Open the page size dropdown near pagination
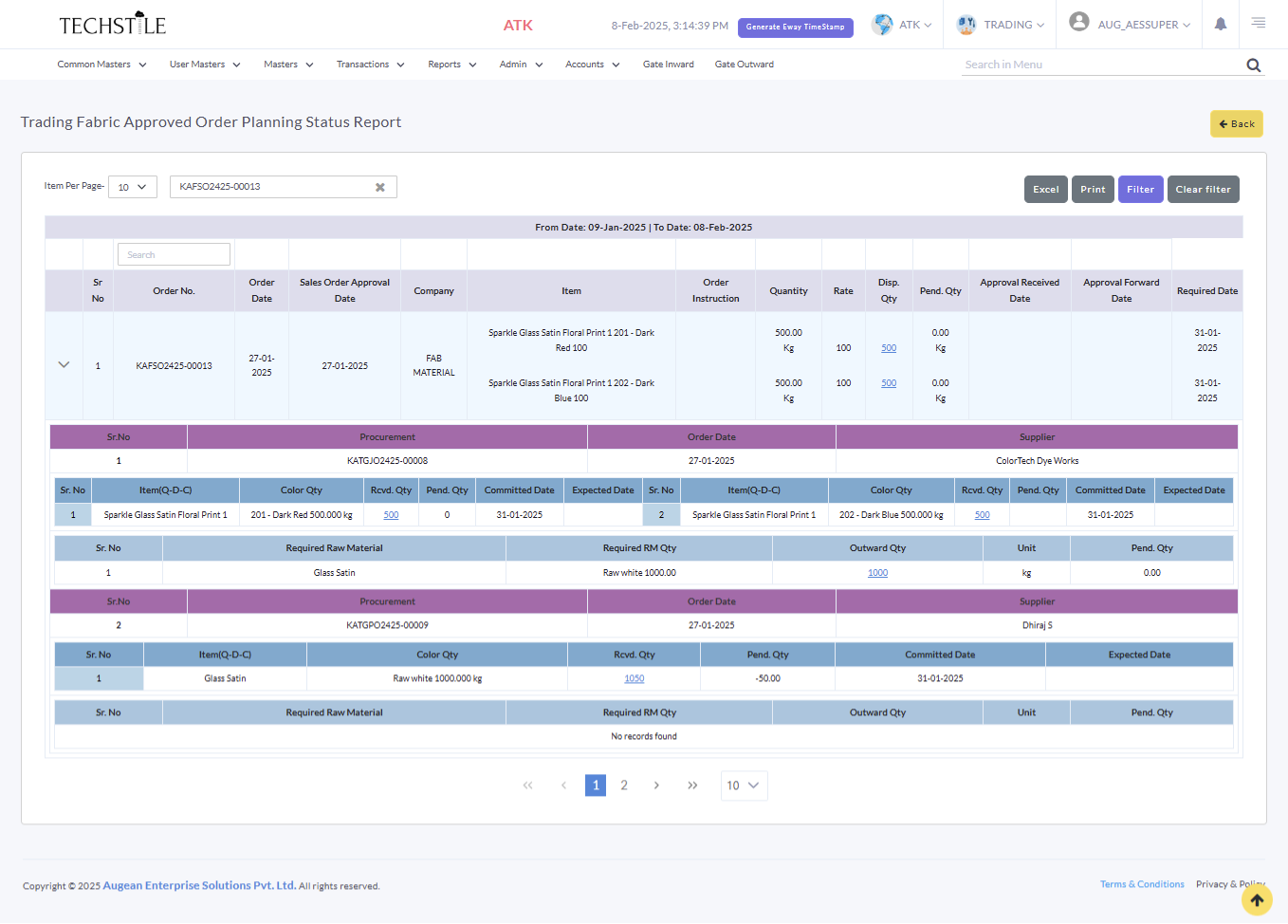 point(744,785)
